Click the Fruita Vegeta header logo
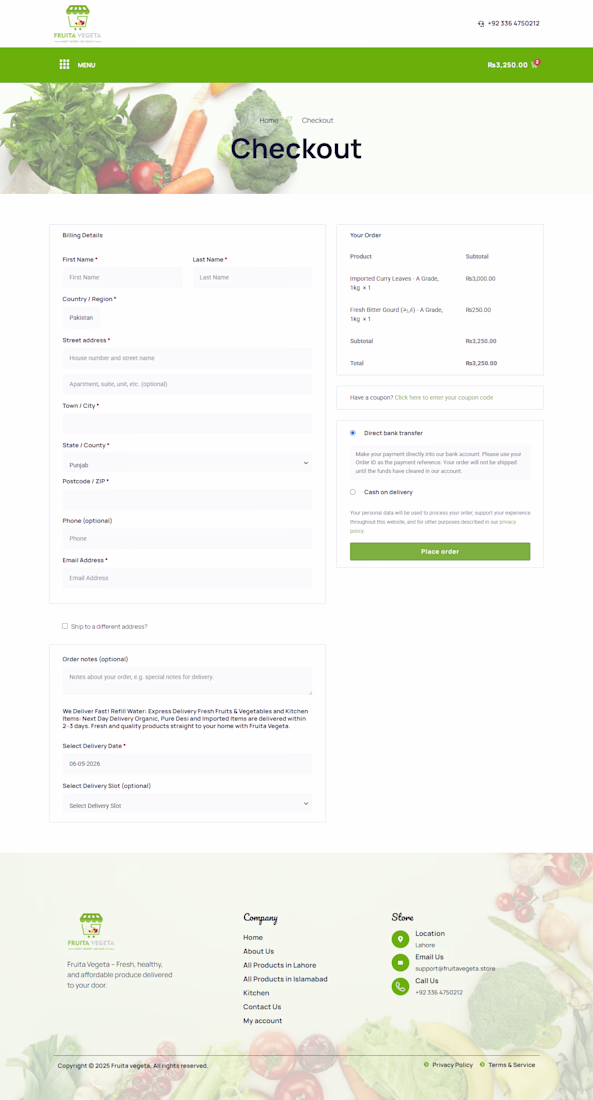Viewport: 593px width, 1100px height. 78,25
